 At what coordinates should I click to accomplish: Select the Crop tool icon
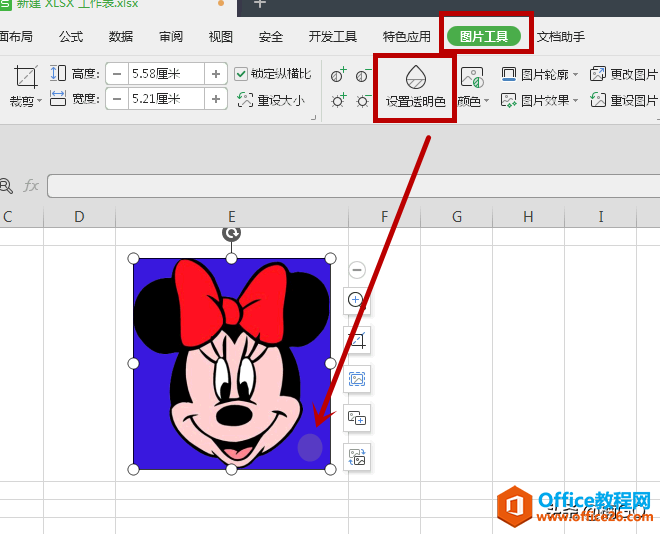pos(26,77)
